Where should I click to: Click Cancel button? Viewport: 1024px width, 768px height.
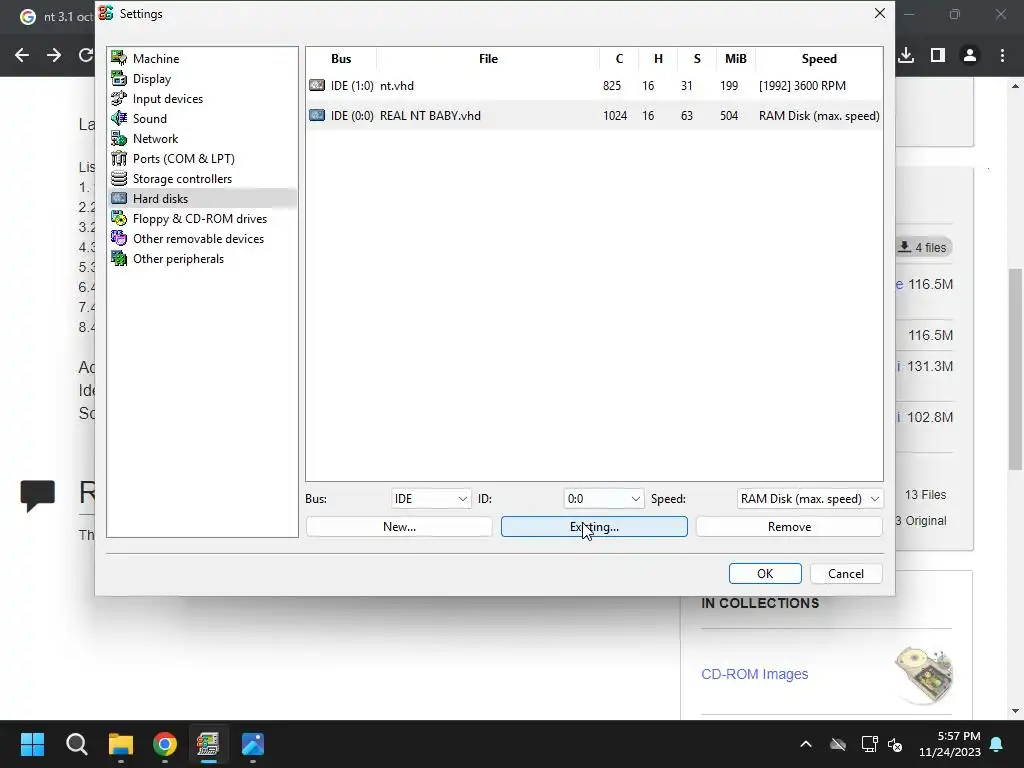pyautogui.click(x=846, y=573)
